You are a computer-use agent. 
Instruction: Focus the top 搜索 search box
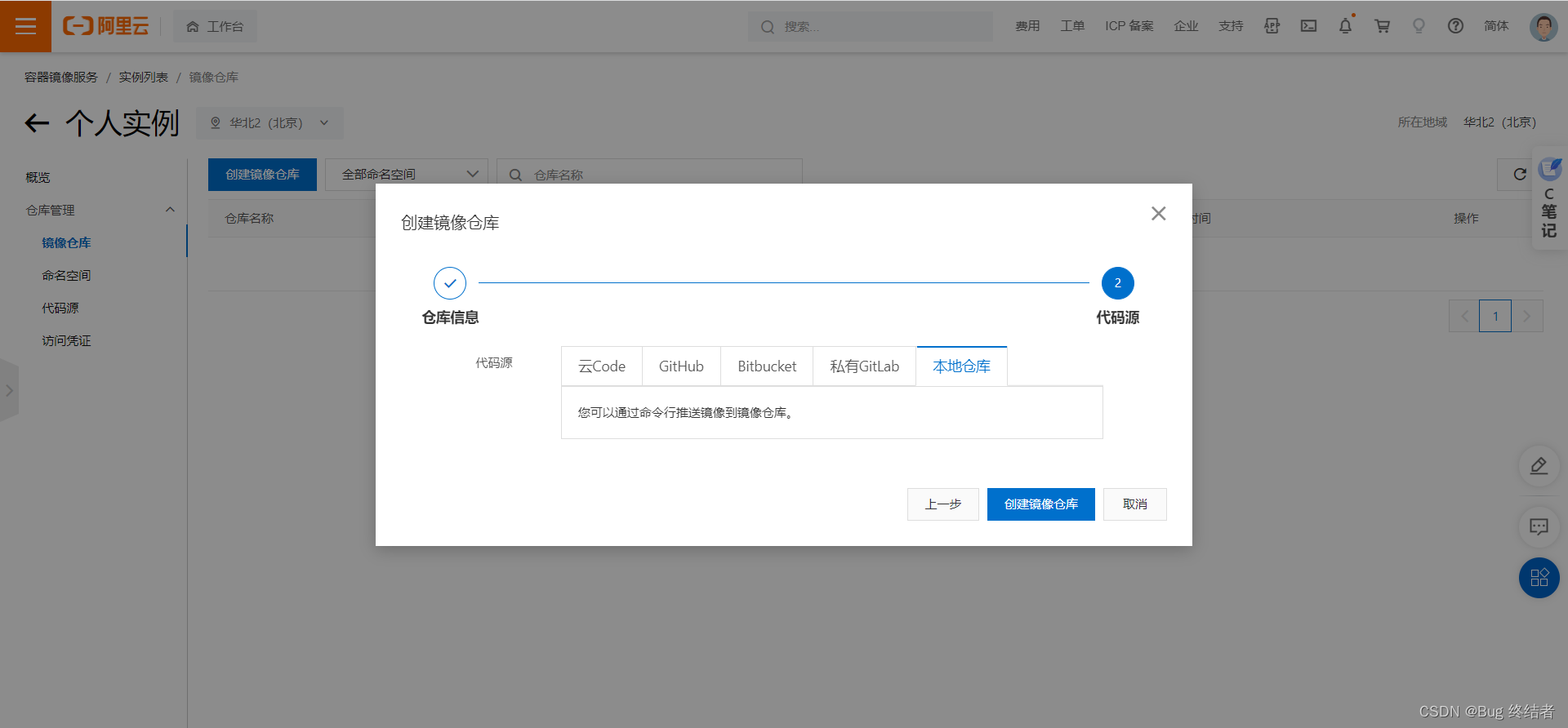[871, 26]
